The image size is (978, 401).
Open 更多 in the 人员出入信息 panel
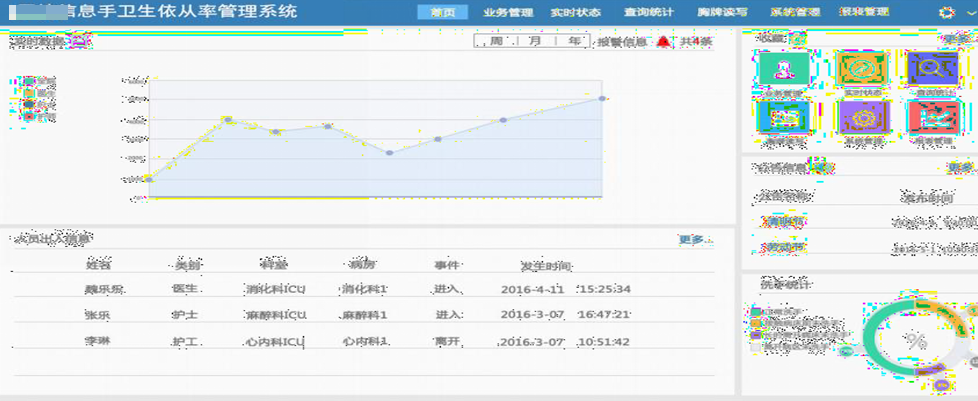point(694,239)
